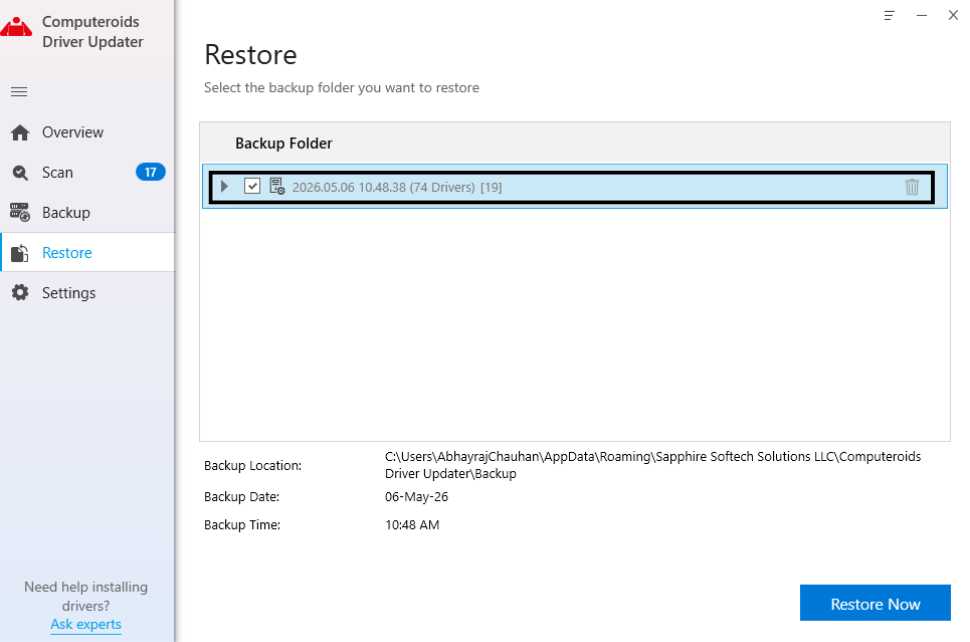This screenshot has height=642, width=970.
Task: Click the 'Backup Location:' label
Action: point(253,466)
